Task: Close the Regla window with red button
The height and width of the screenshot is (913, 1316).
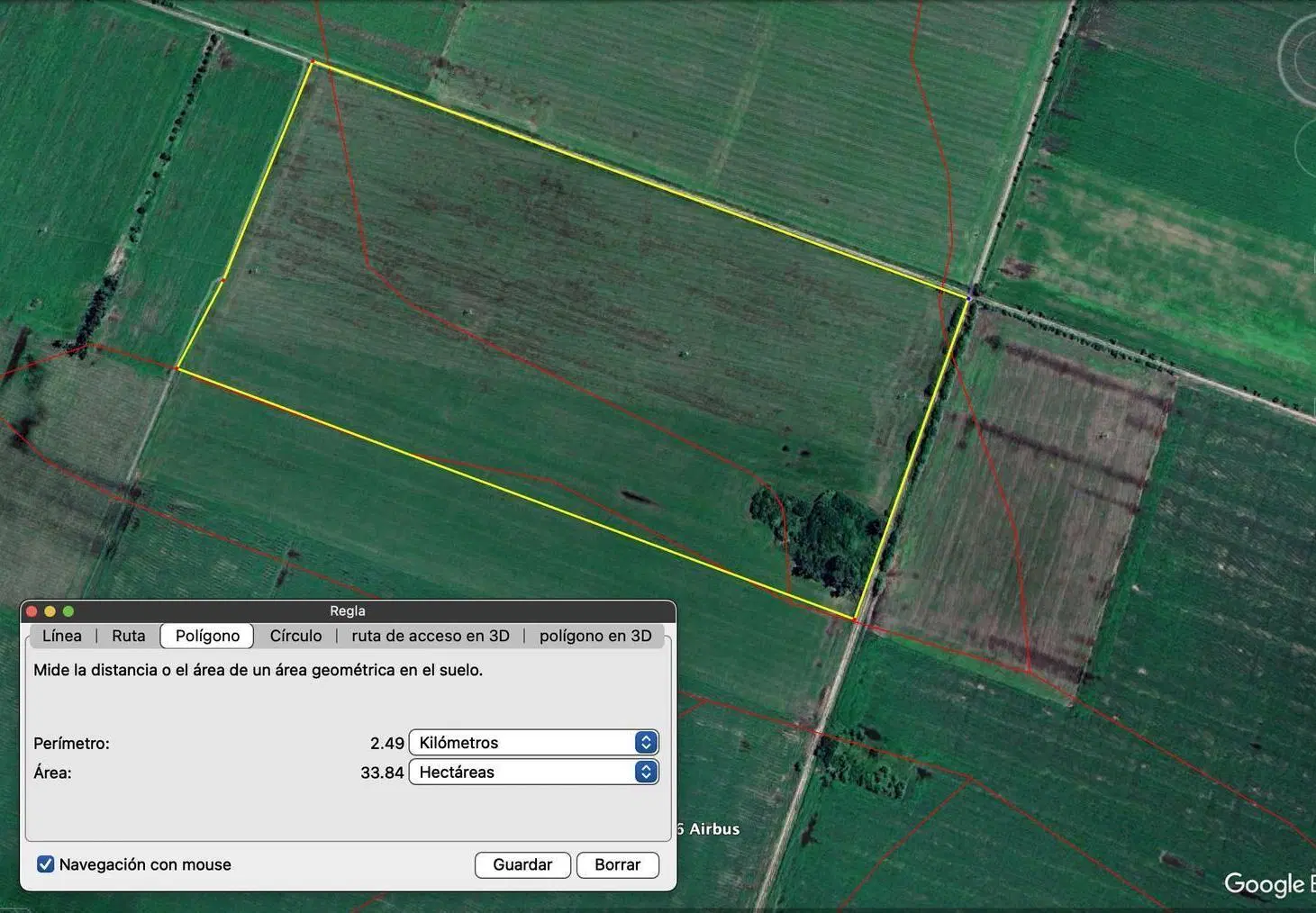Action: pos(32,611)
